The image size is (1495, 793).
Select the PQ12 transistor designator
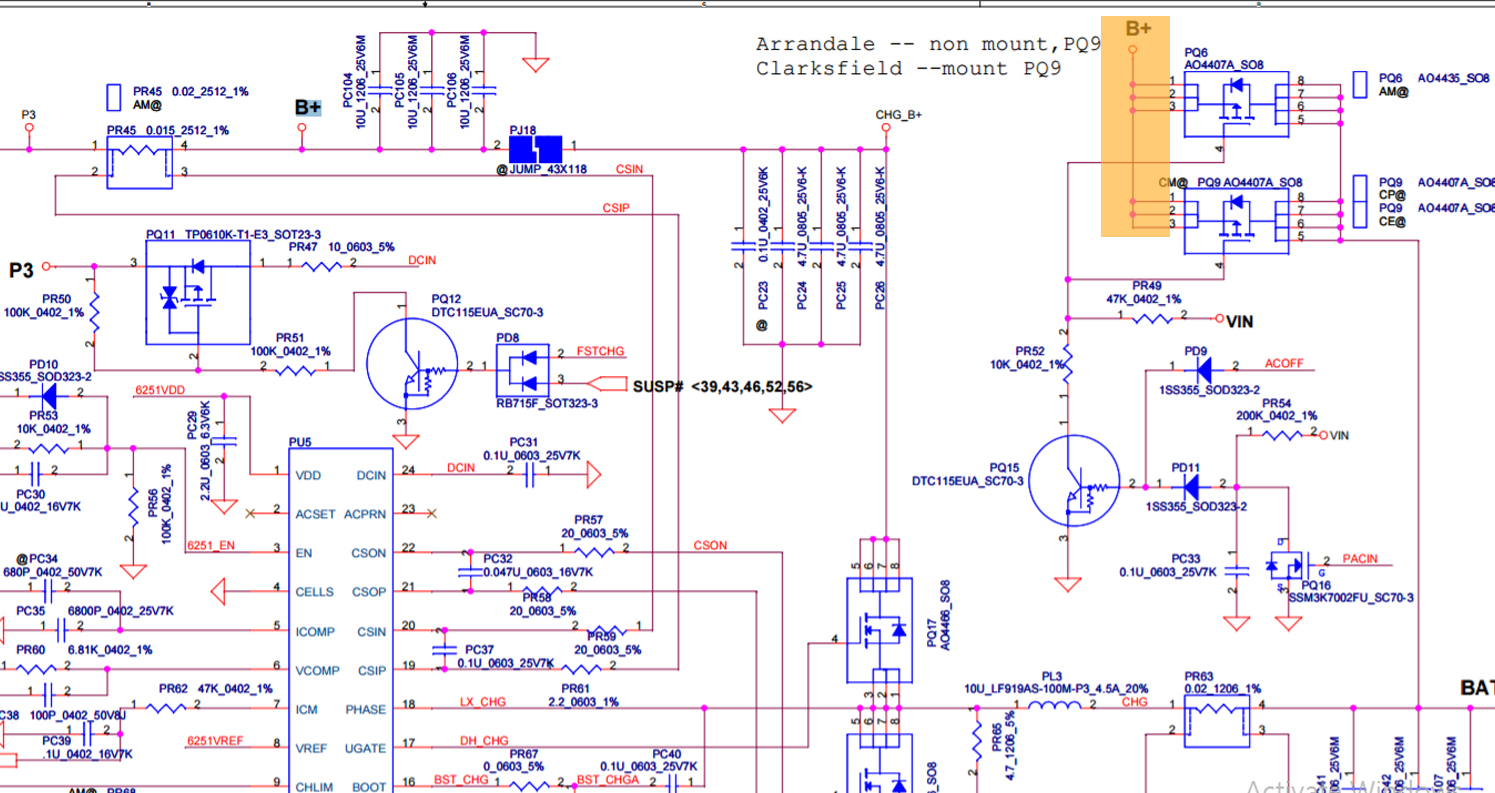[x=446, y=299]
